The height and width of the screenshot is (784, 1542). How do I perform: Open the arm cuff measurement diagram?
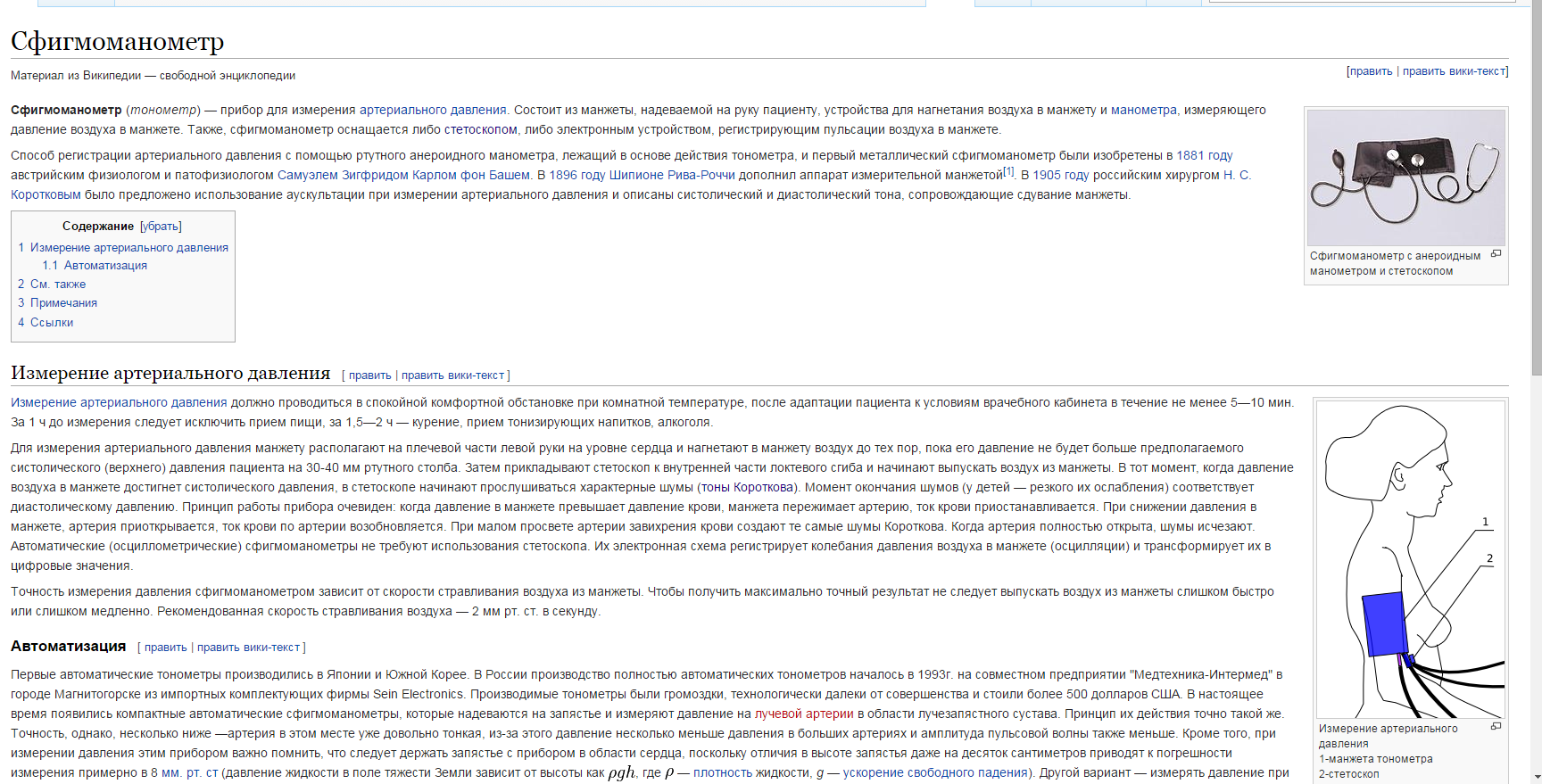pos(1410,559)
